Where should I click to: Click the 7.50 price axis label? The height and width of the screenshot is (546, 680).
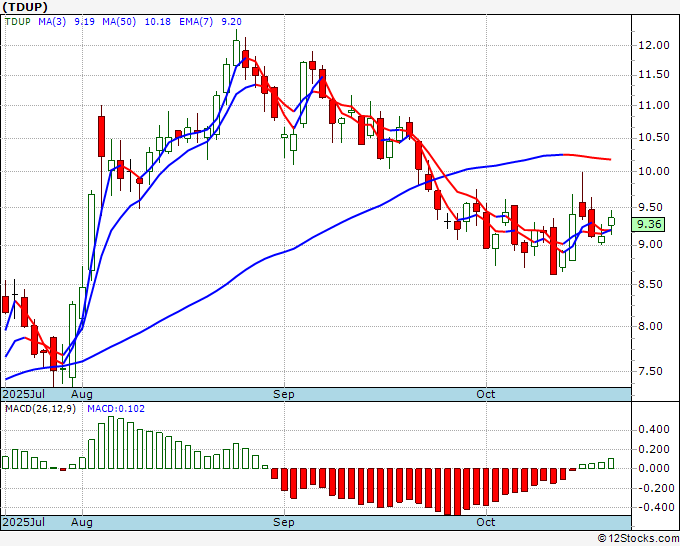650,371
